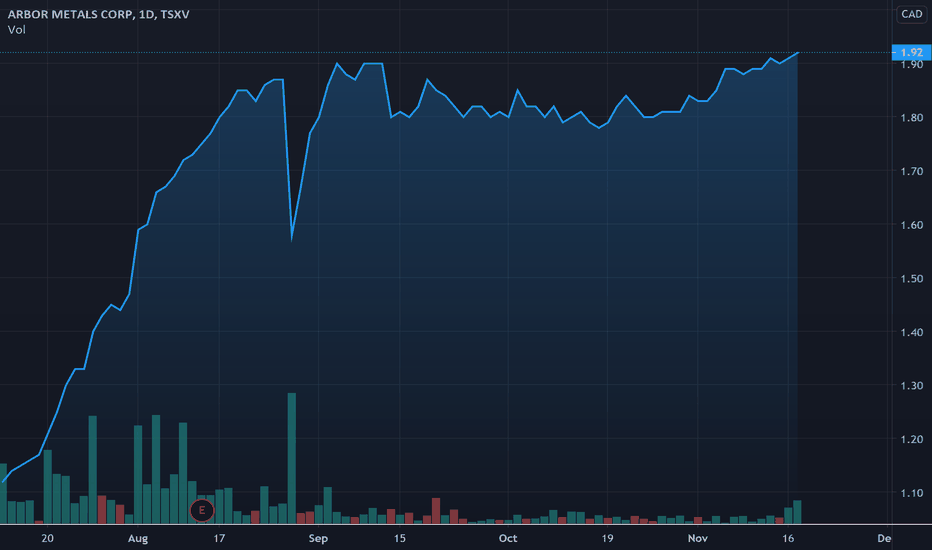
Task: Click the 1.50 price axis label
Action: point(912,278)
